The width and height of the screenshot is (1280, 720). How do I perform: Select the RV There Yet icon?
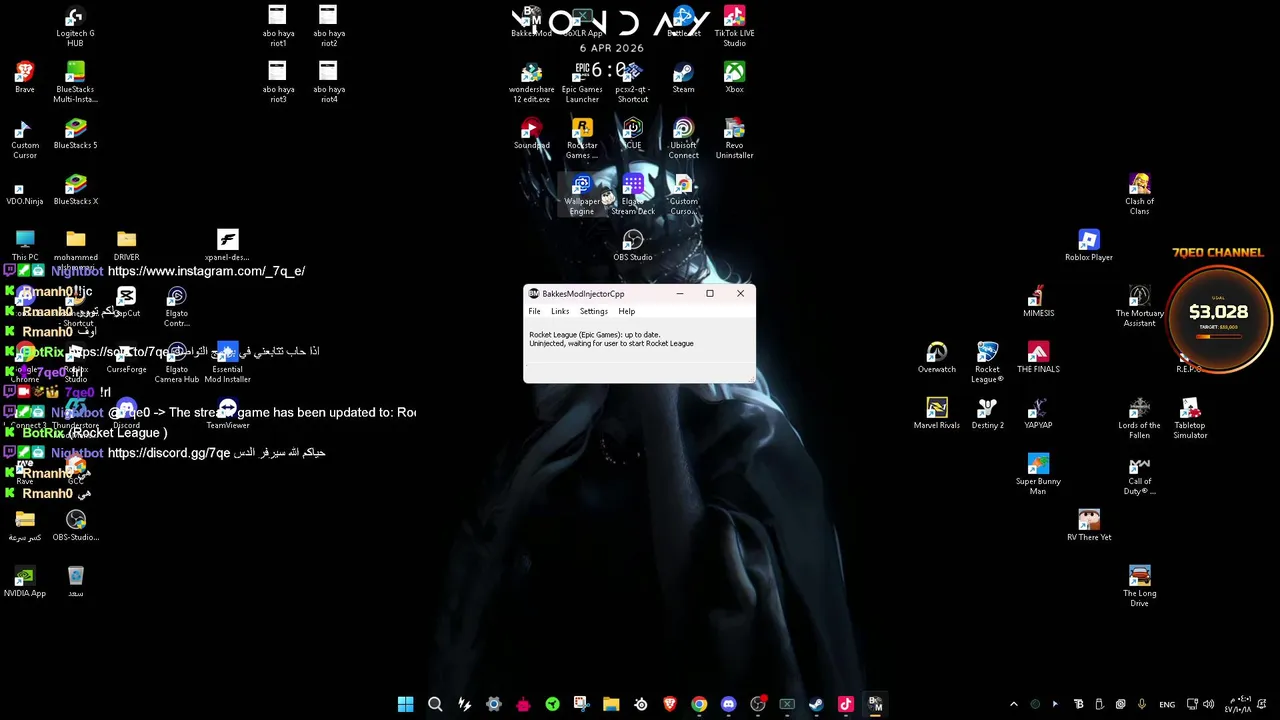point(1089,526)
